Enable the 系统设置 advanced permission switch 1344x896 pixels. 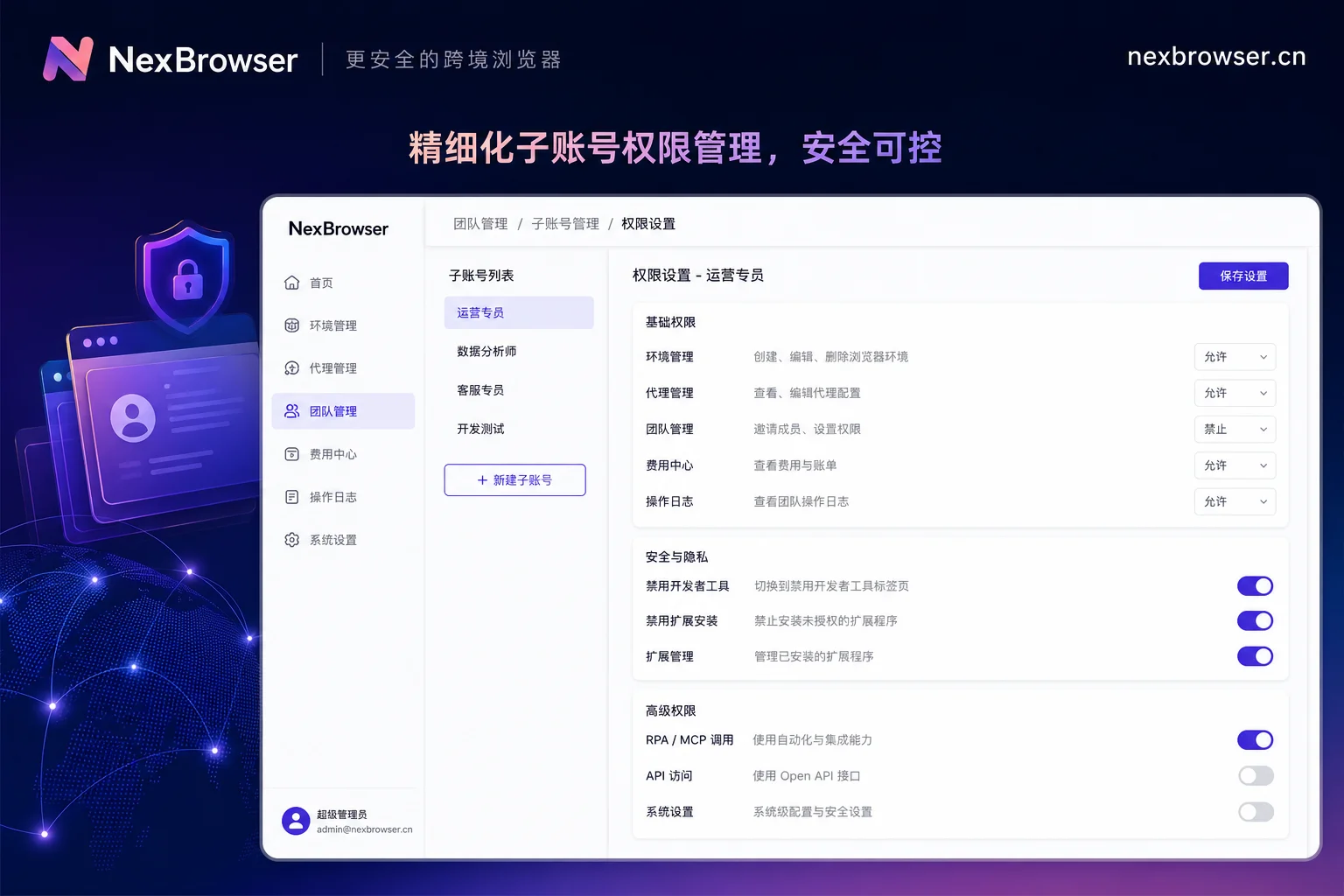(1256, 812)
